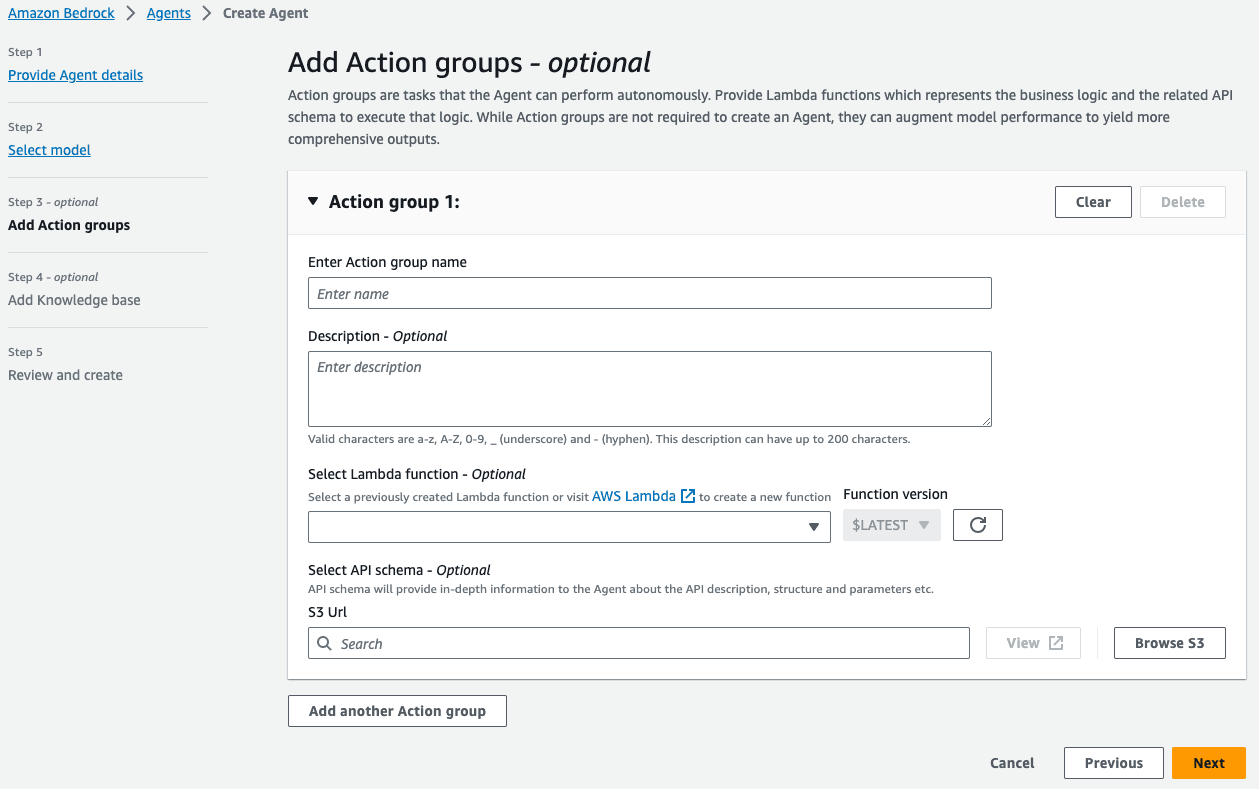Clear the Action group 1 form
Viewport: 1259px width, 789px height.
[x=1093, y=202]
